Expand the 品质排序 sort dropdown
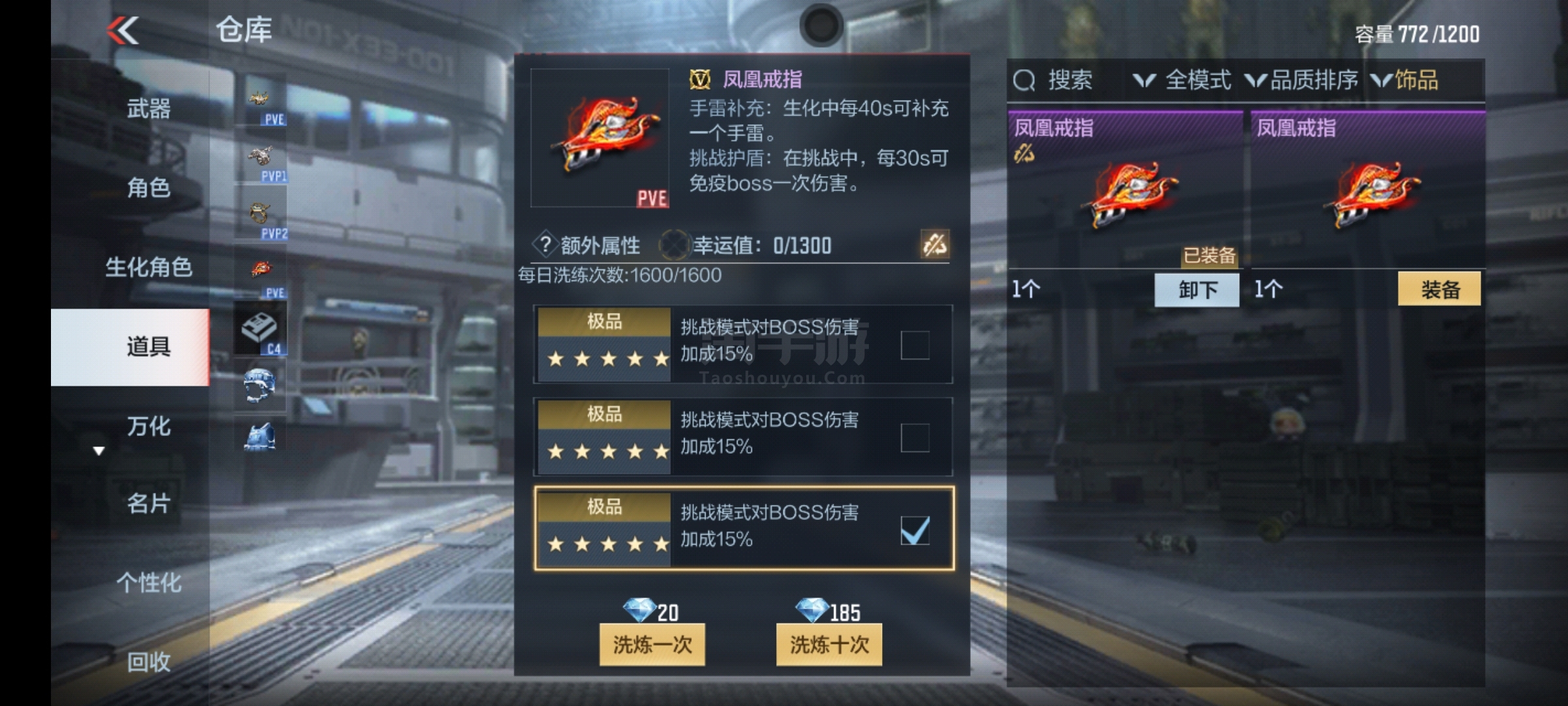This screenshot has width=1568, height=706. [x=1301, y=80]
